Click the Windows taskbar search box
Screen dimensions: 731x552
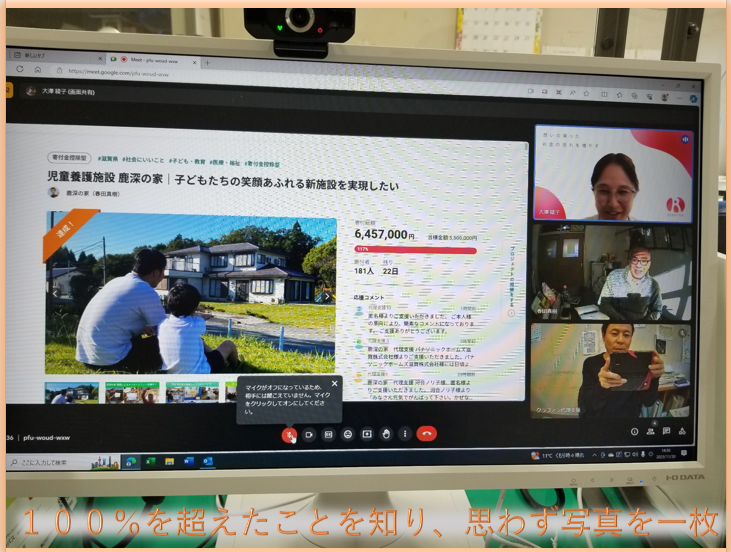tap(60, 463)
